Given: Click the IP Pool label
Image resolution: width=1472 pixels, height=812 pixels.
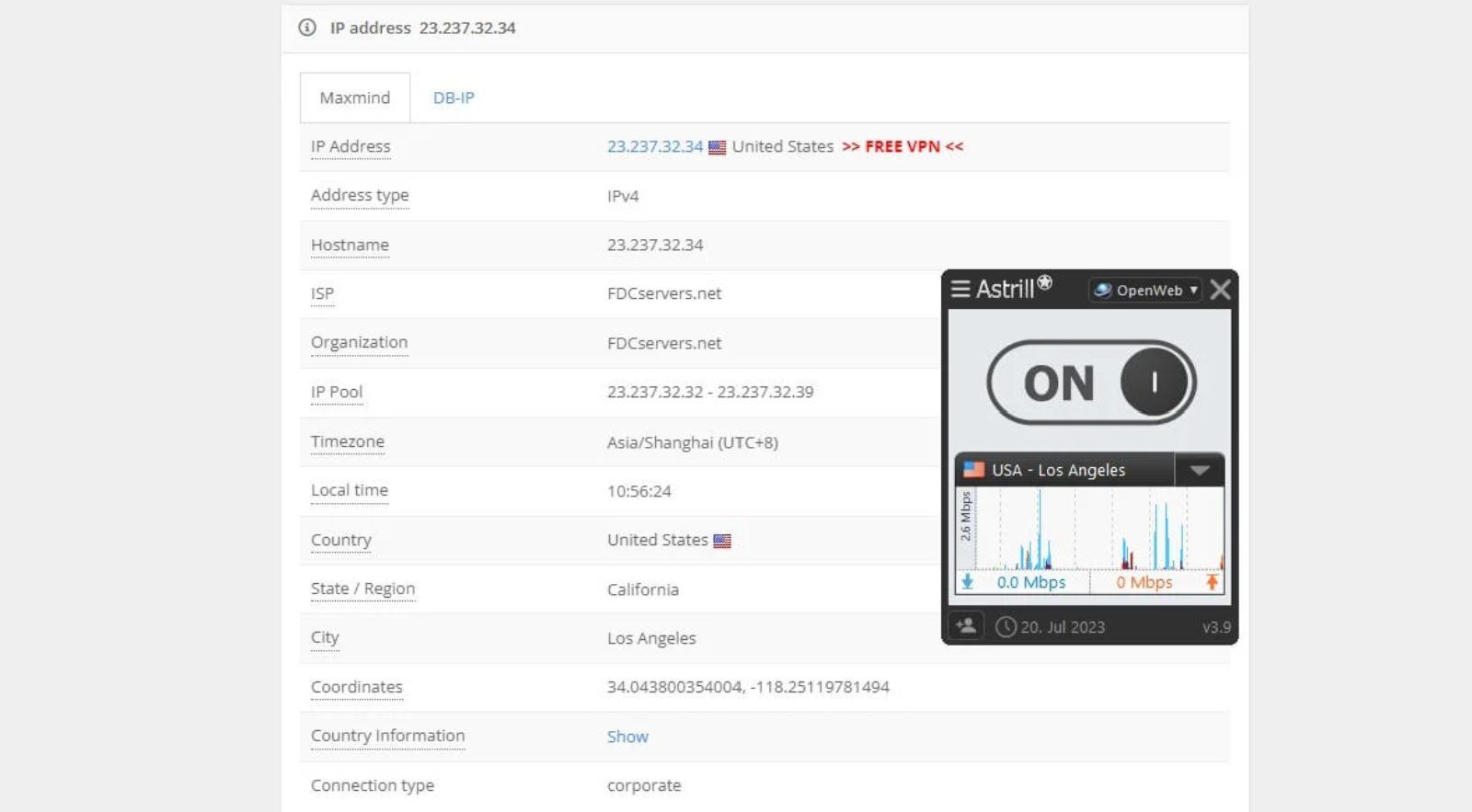Looking at the screenshot, I should click(x=337, y=392).
